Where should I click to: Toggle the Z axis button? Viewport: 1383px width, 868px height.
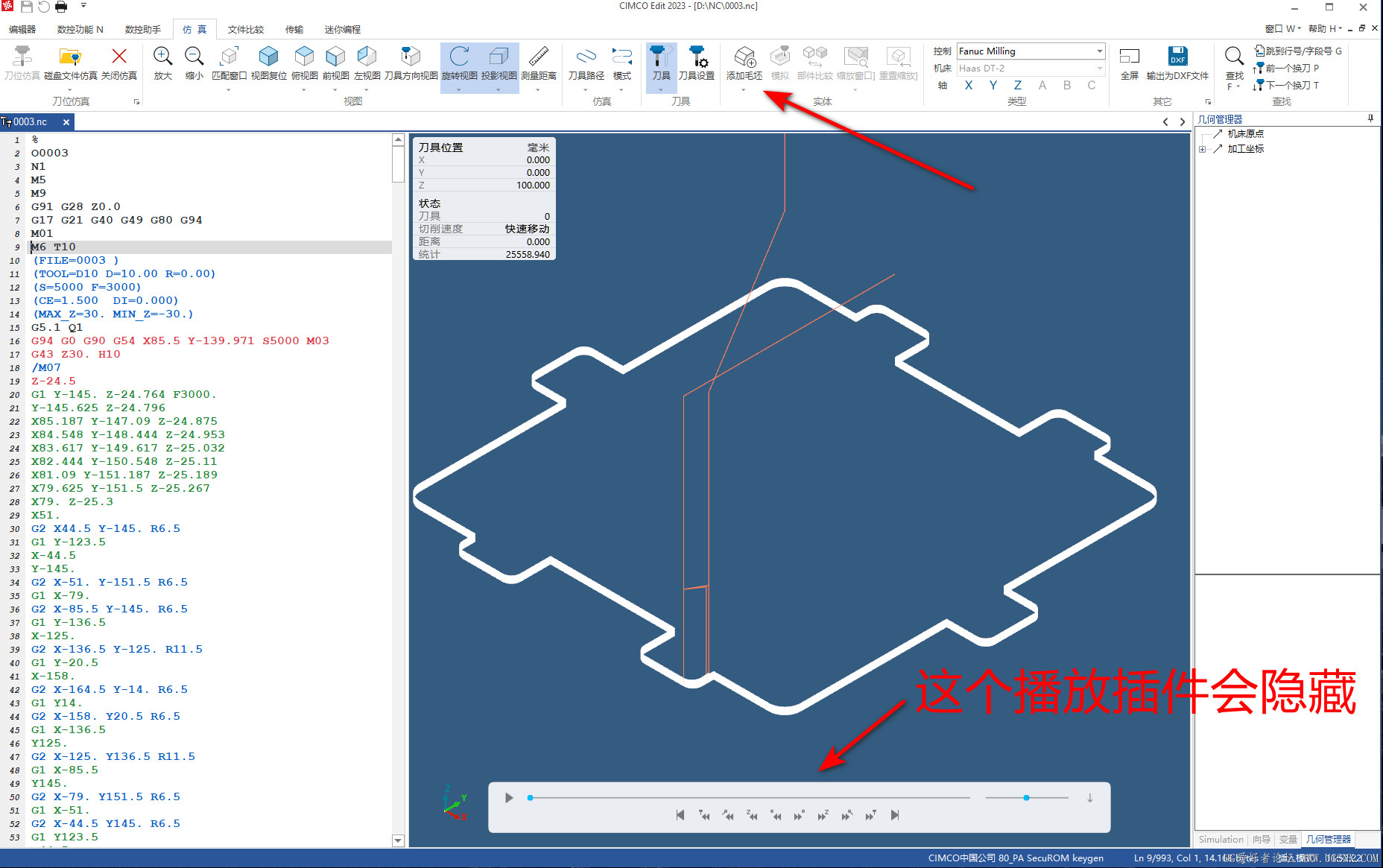pos(1017,85)
